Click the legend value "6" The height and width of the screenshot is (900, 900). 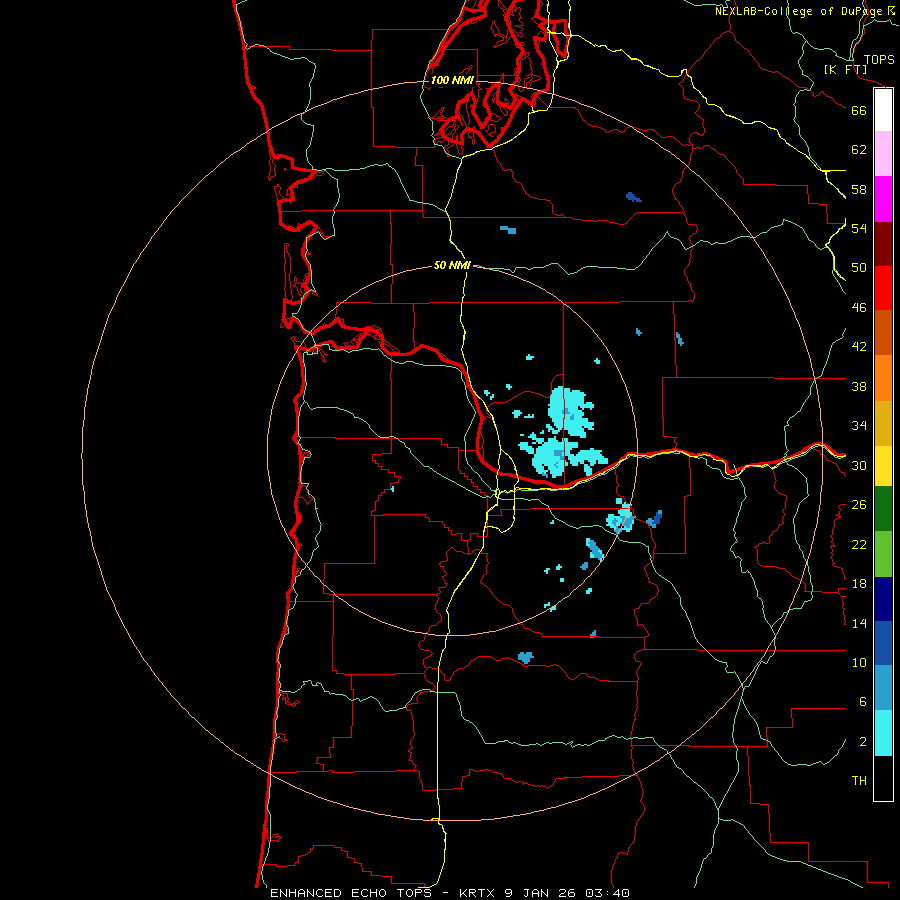pos(863,702)
